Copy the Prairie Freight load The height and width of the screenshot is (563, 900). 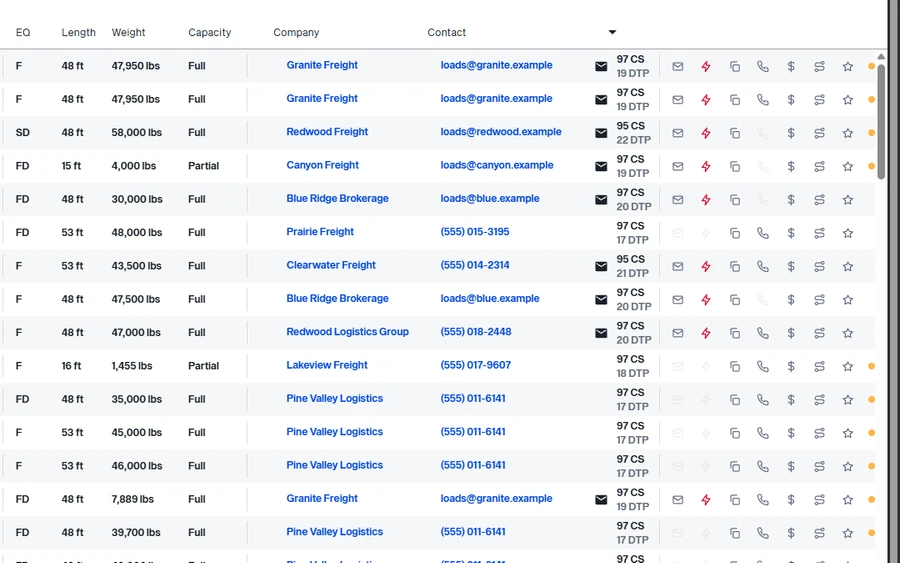click(x=735, y=233)
